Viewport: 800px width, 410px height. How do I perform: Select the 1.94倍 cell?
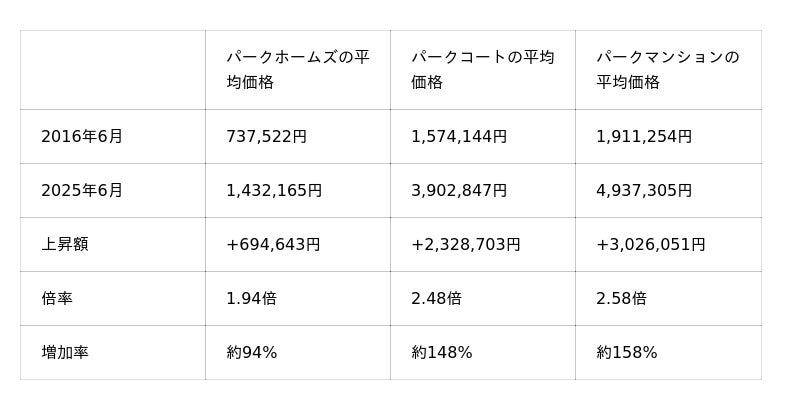252,299
